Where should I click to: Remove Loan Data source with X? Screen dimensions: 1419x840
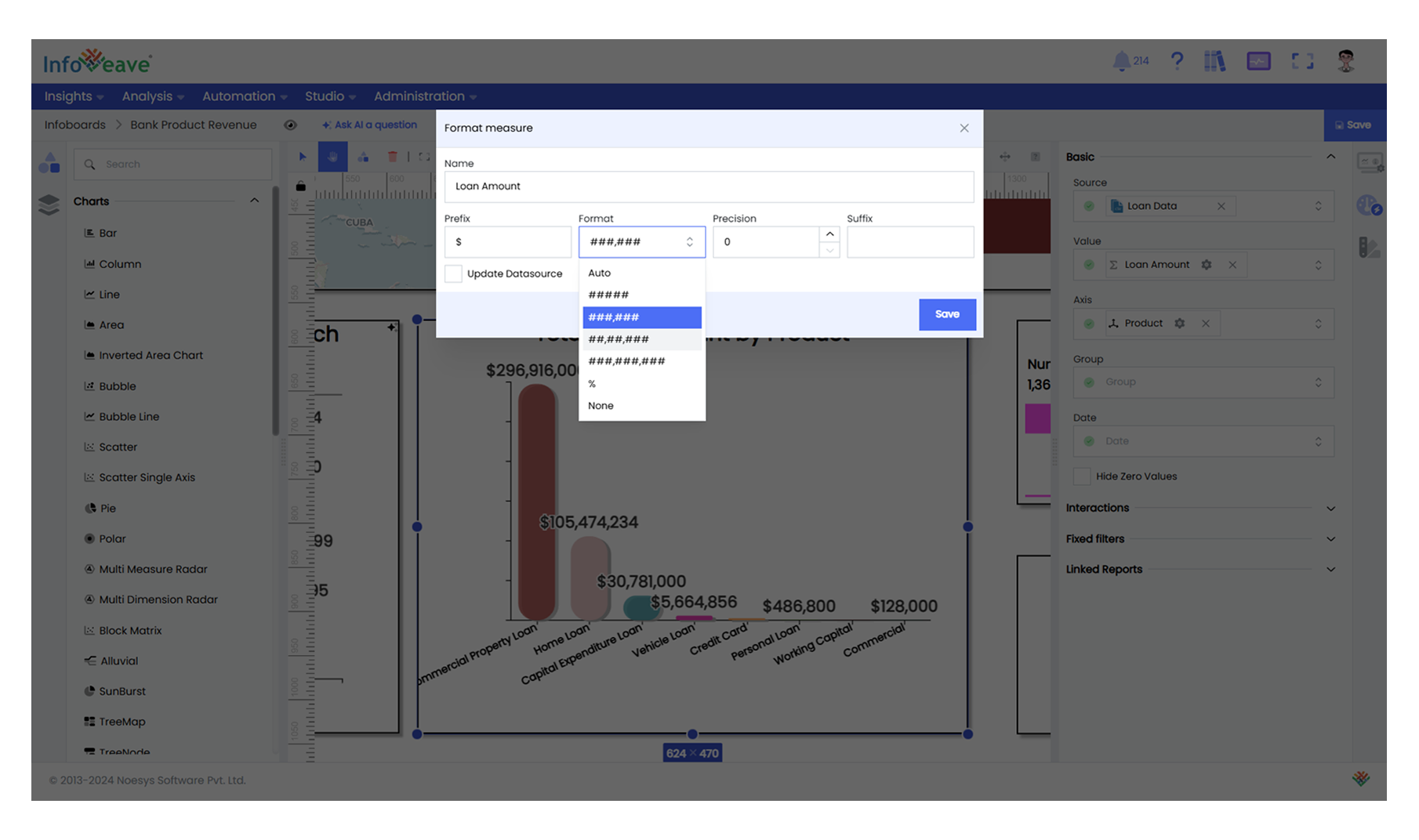1221,206
